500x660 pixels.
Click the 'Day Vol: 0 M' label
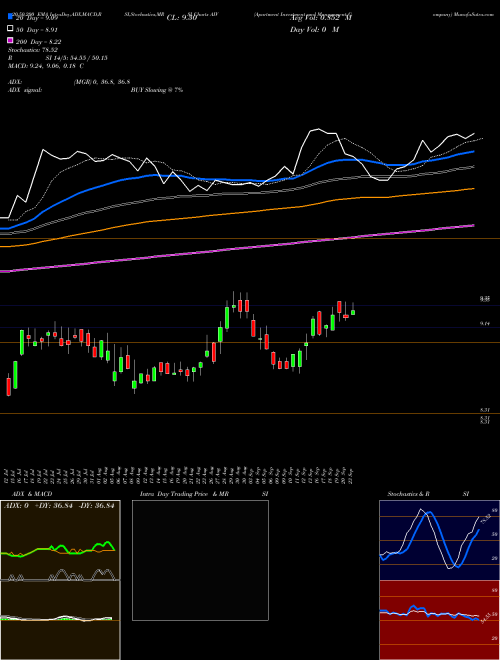click(x=314, y=30)
